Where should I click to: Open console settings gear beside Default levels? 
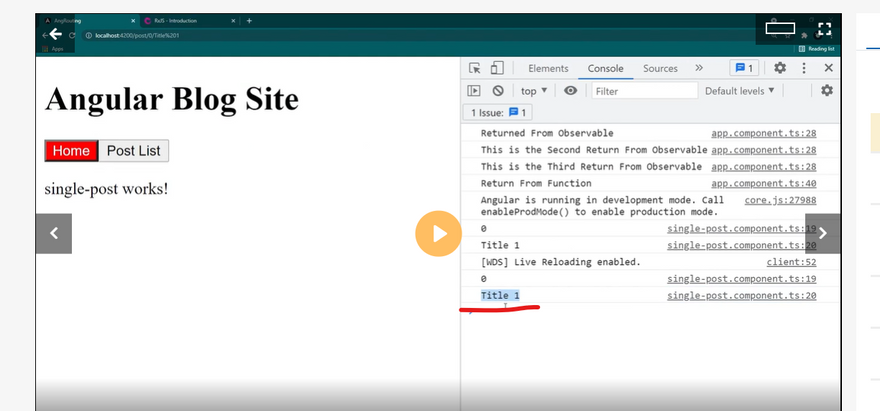tap(827, 91)
